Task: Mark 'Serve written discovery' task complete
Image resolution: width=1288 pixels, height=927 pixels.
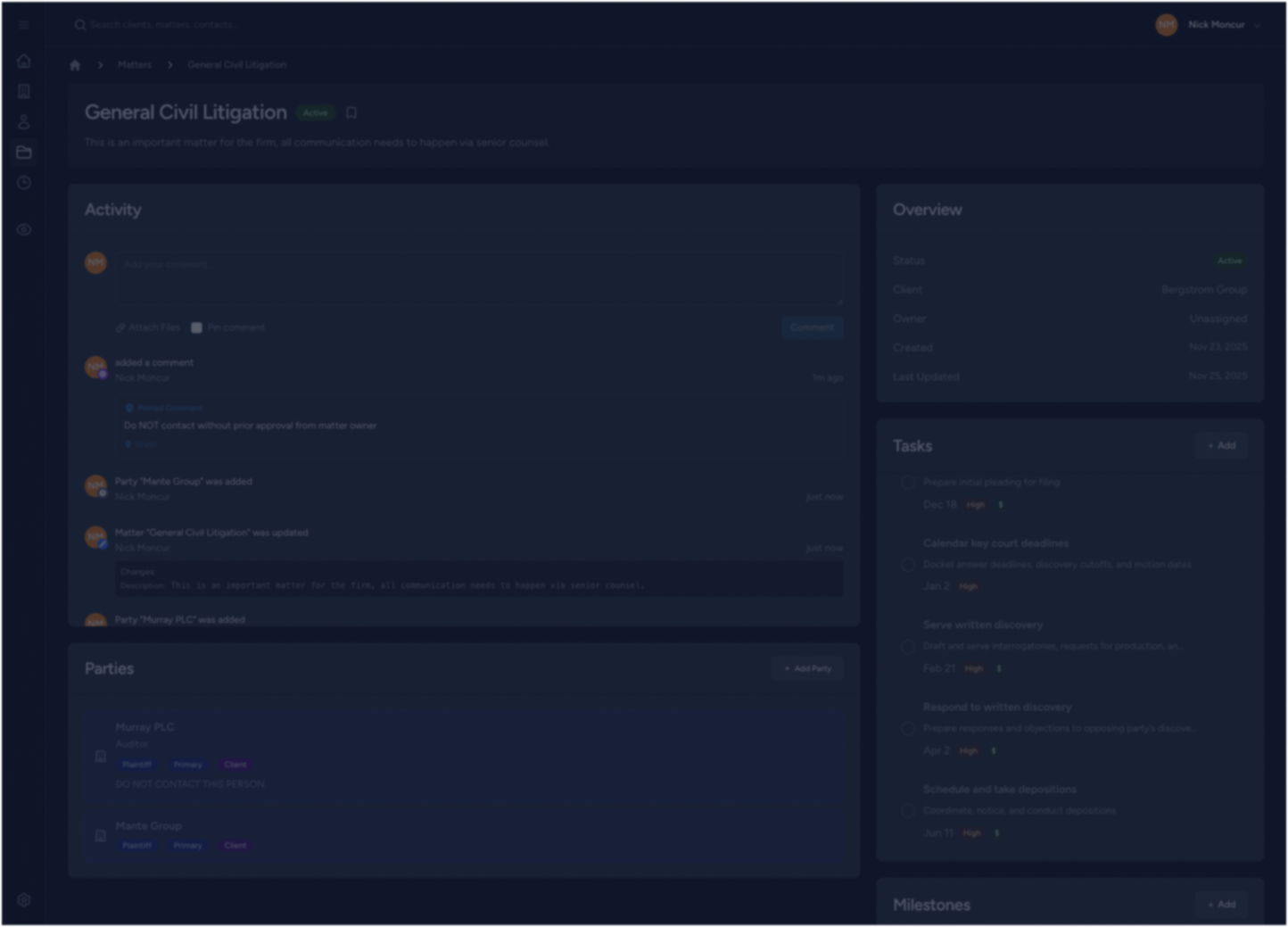Action: [x=908, y=646]
